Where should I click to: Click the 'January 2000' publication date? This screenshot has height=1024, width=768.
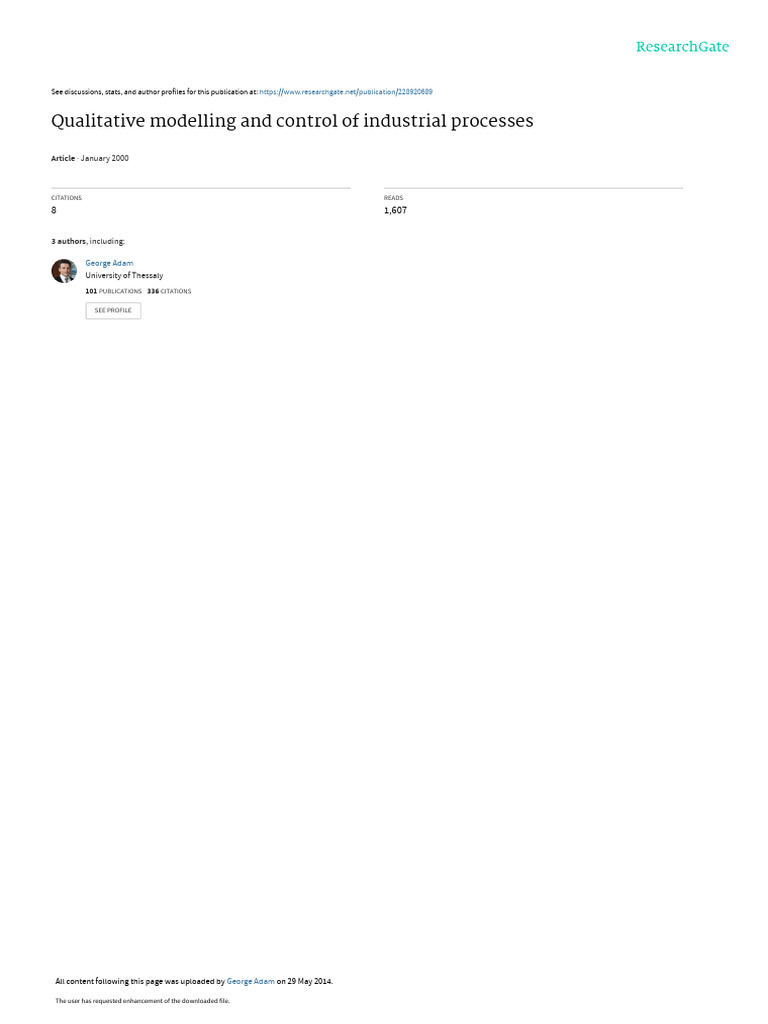coord(104,158)
